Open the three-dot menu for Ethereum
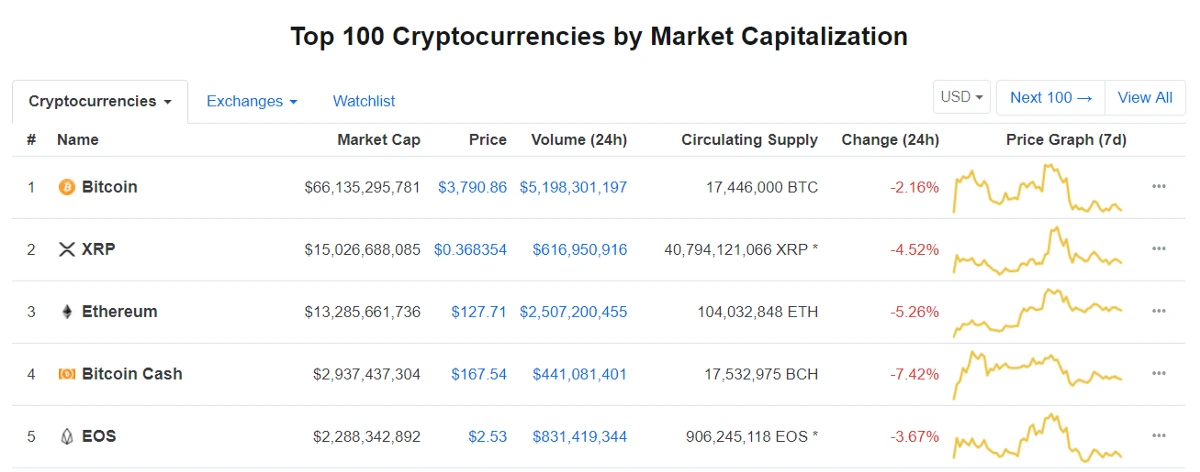This screenshot has width=1200, height=472. pyautogui.click(x=1159, y=312)
